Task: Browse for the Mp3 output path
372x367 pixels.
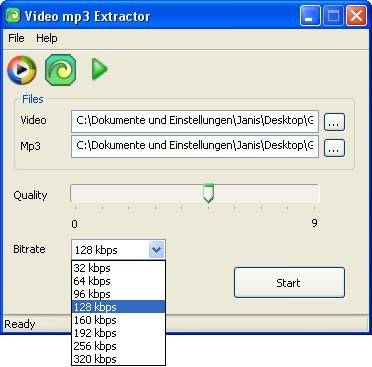Action: (x=334, y=148)
